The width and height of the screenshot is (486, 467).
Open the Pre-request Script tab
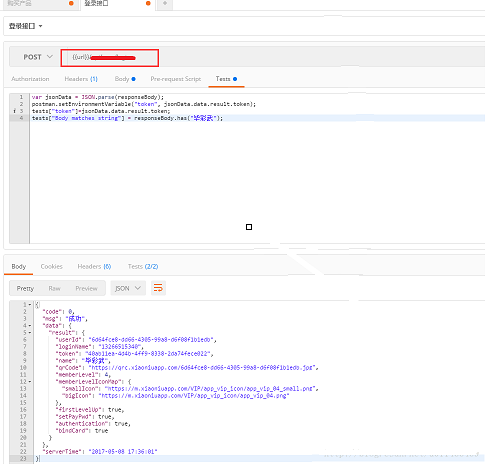coord(176,79)
